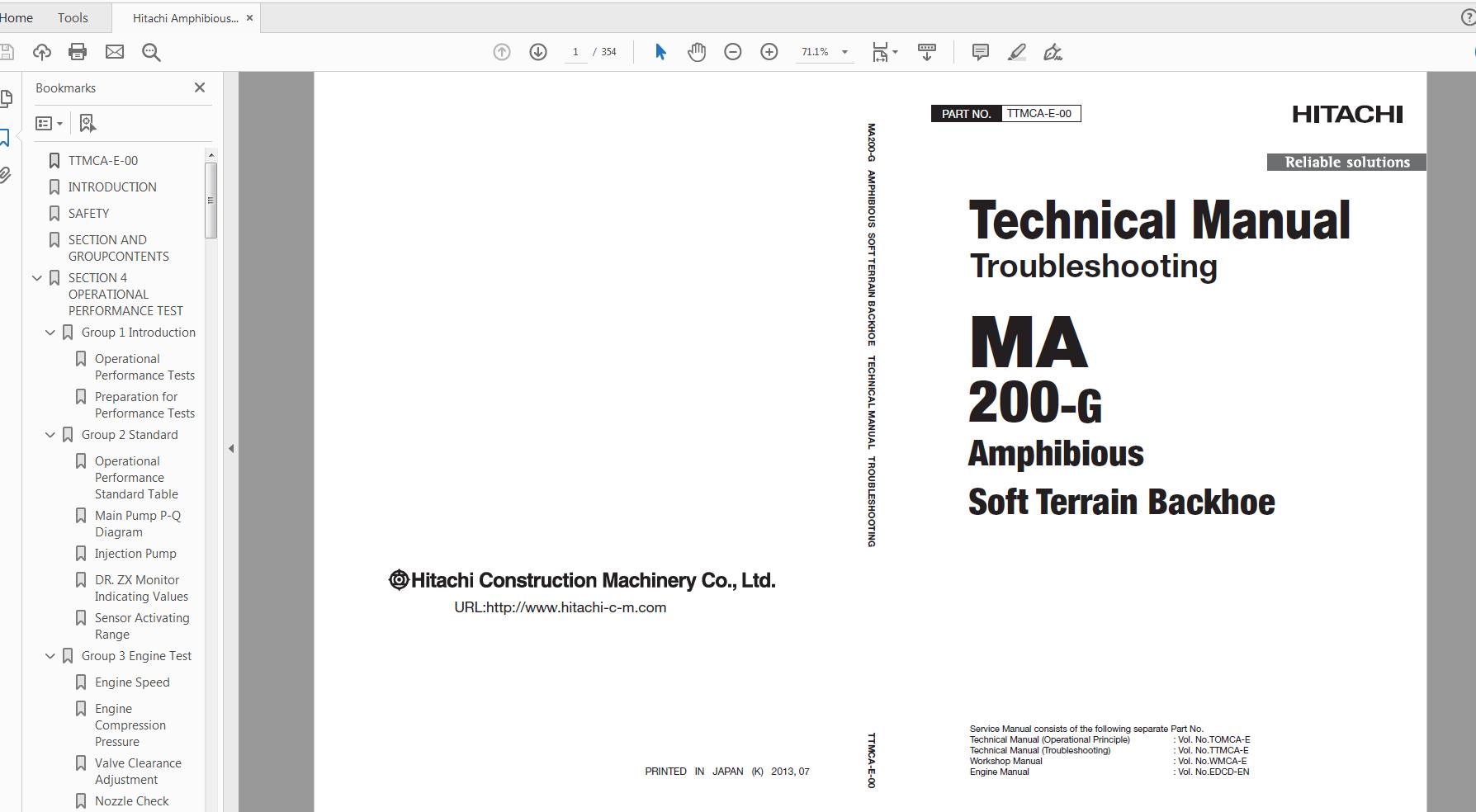1476x812 pixels.
Task: Open Attachments paperclip side panel
Action: [5, 175]
